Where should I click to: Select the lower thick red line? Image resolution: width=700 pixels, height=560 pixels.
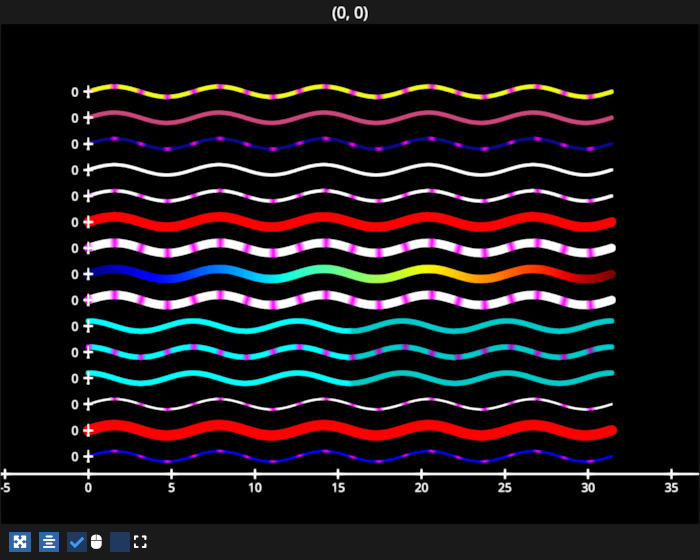point(350,430)
